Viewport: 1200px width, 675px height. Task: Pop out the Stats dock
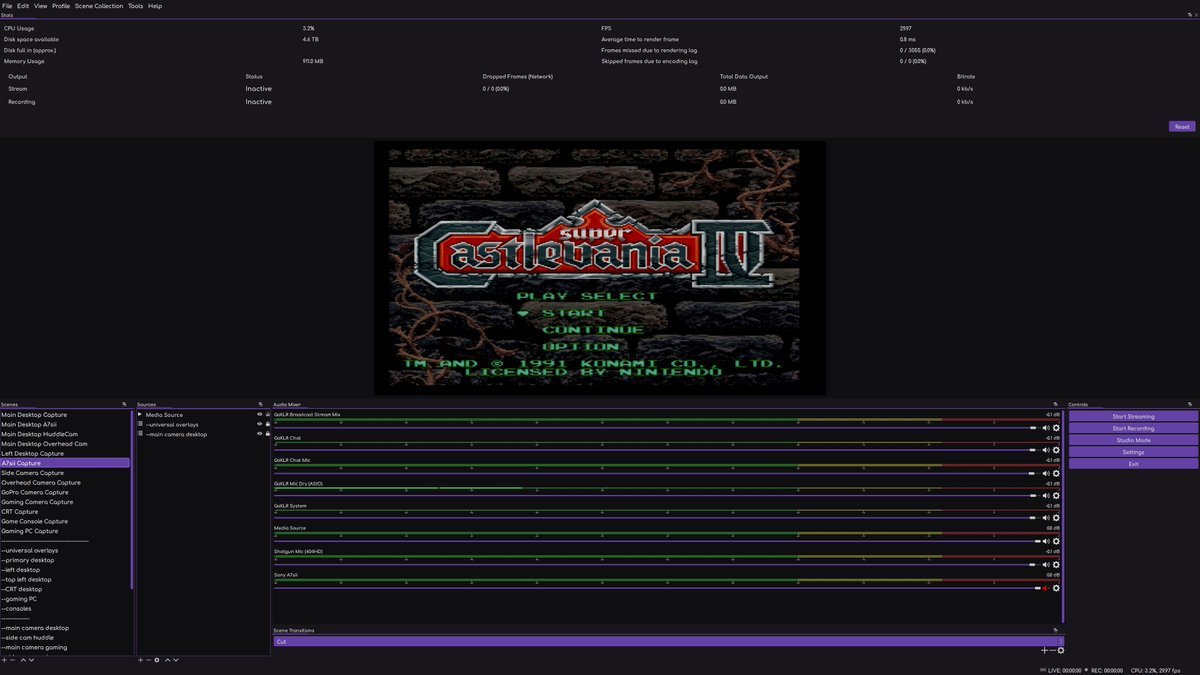1192,15
